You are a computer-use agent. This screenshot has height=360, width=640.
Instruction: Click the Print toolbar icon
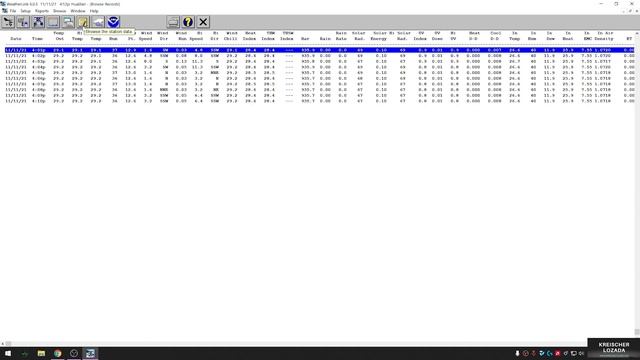(173, 22)
